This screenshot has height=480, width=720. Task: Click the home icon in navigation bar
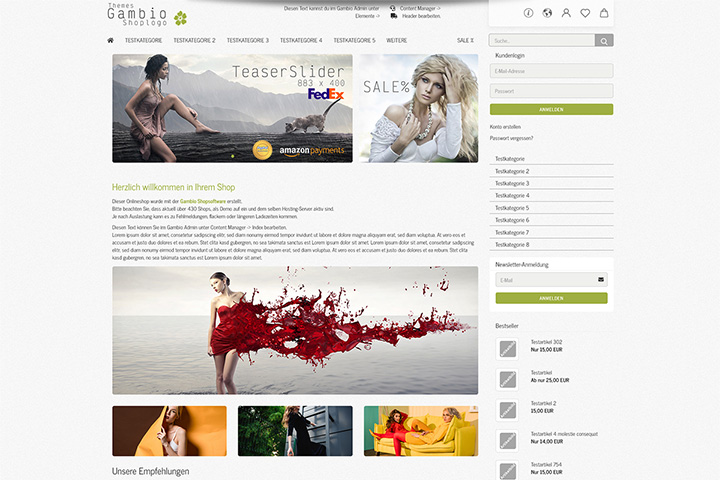[x=110, y=40]
